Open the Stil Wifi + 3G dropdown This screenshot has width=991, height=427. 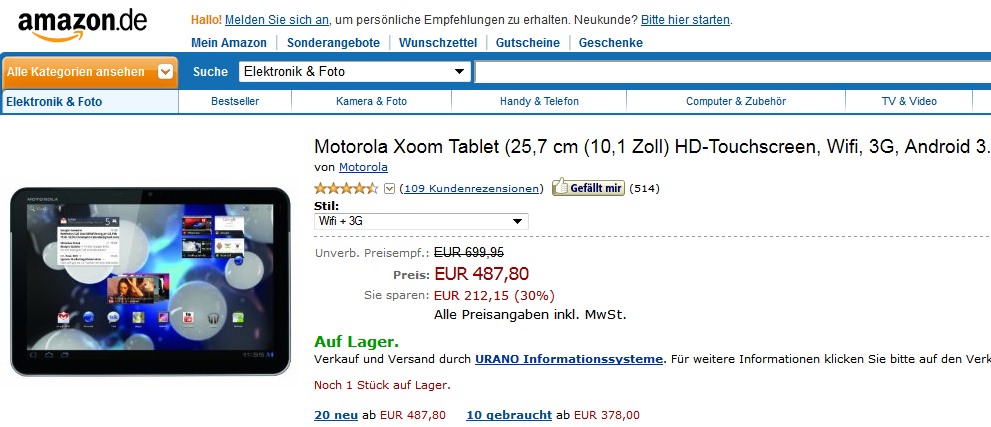[421, 221]
